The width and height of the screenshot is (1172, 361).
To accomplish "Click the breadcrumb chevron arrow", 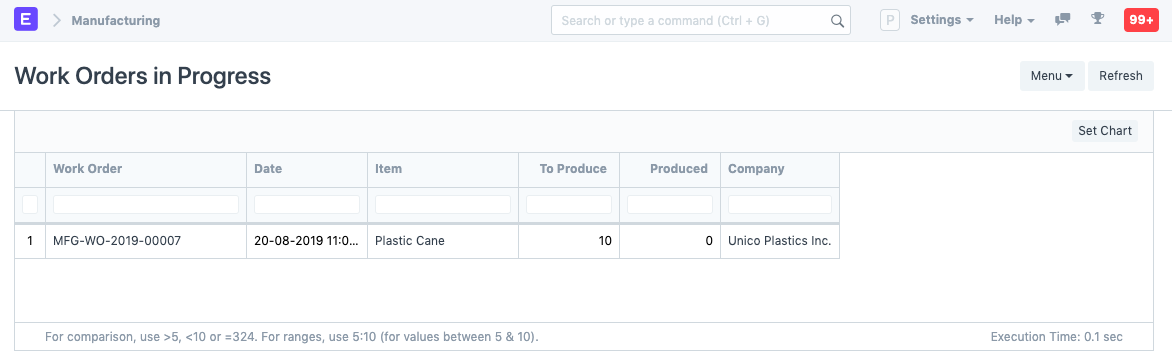I will tap(56, 20).
